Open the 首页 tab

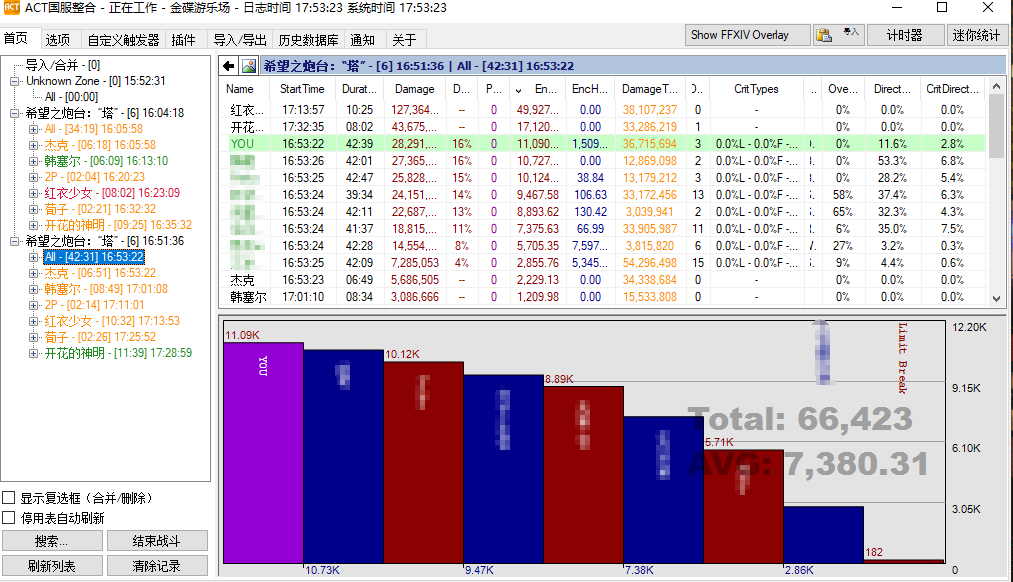tap(16, 39)
